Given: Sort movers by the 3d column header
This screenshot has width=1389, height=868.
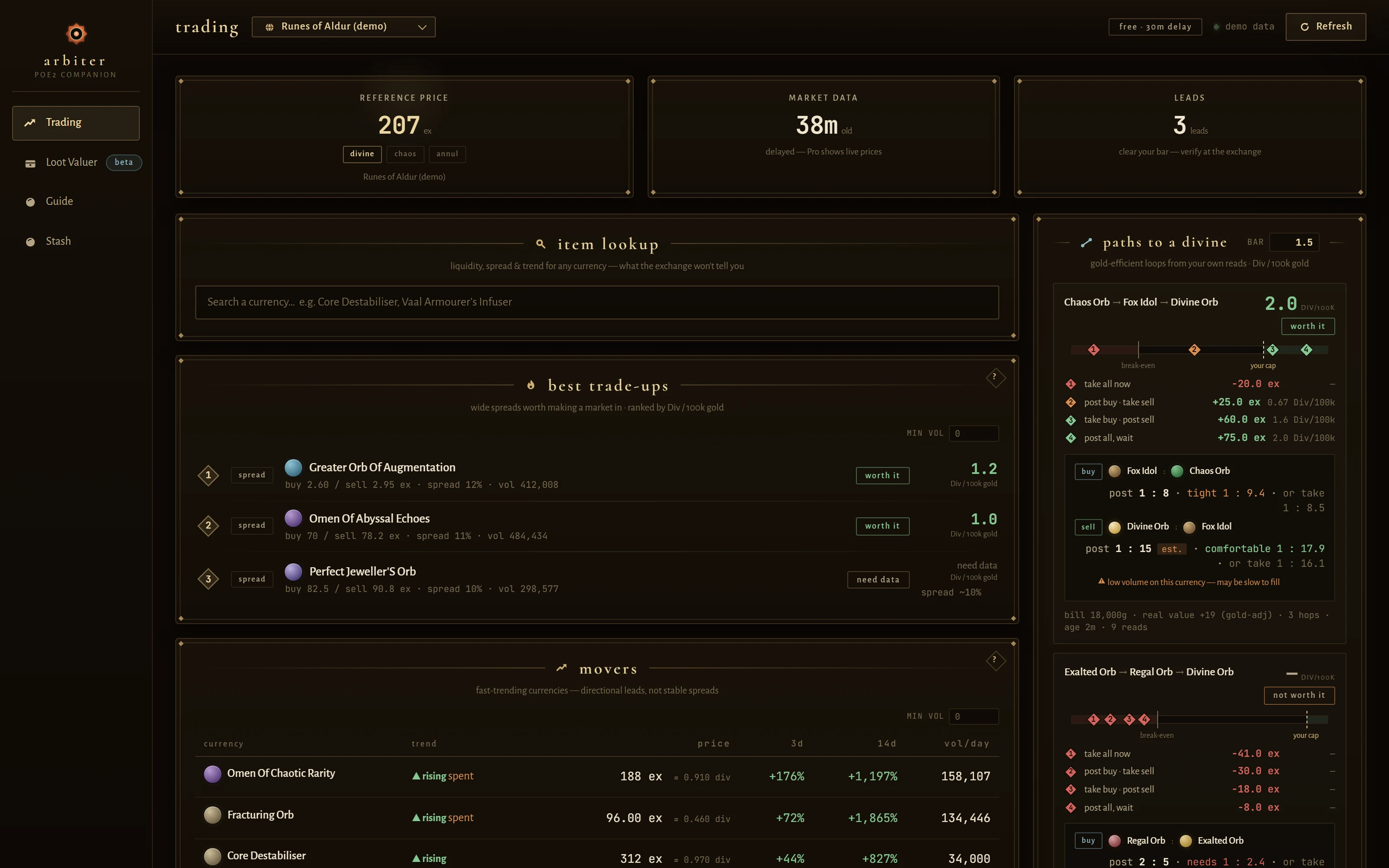Looking at the screenshot, I should point(797,744).
